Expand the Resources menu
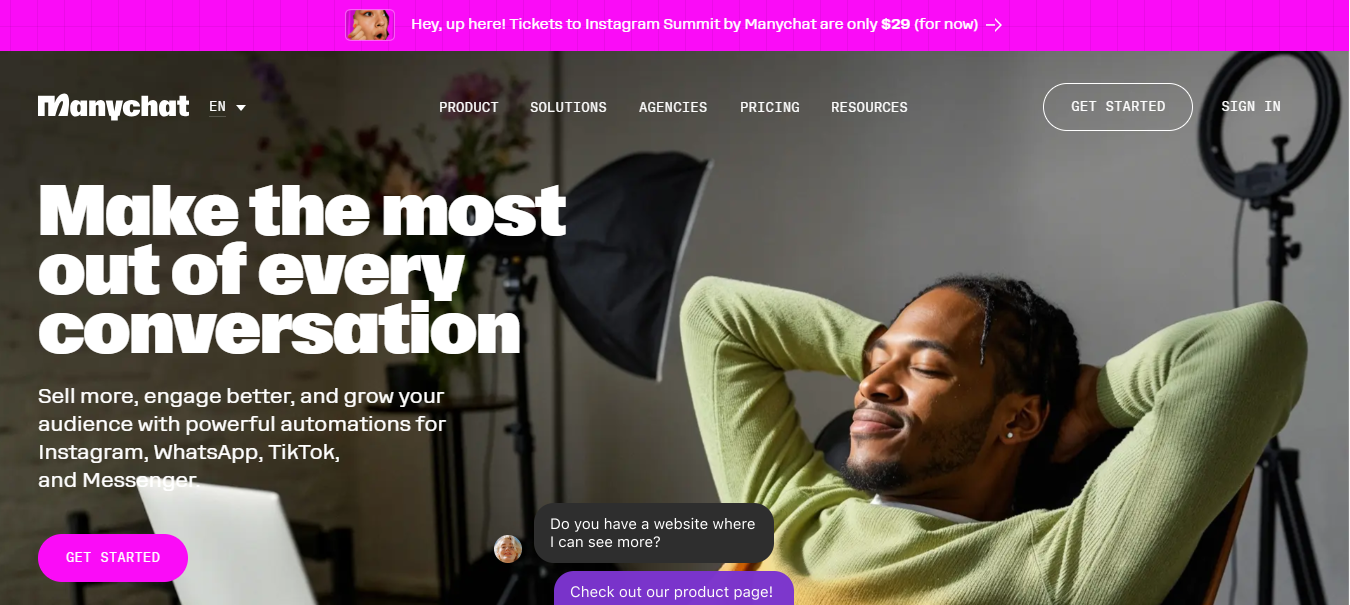Image resolution: width=1350 pixels, height=605 pixels. pos(869,107)
